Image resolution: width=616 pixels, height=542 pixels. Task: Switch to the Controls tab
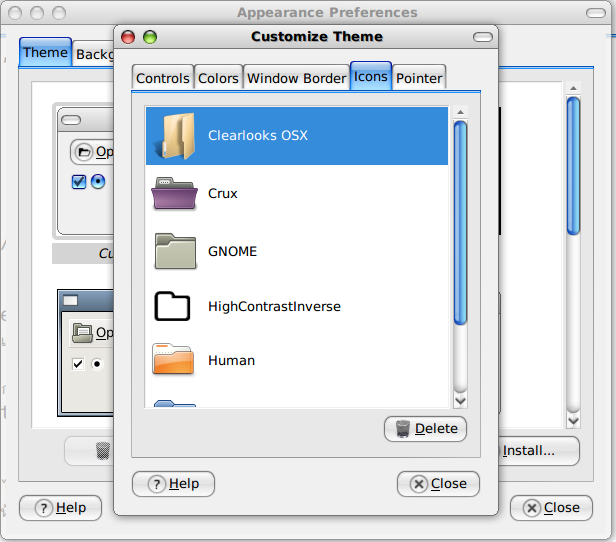coord(163,78)
